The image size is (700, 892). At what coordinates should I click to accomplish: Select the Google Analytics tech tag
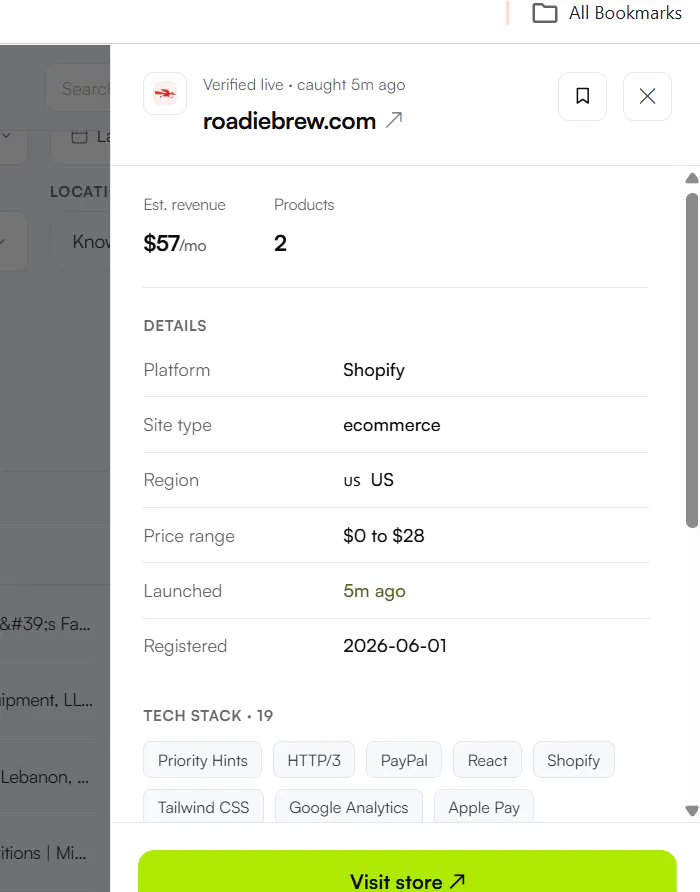tap(349, 806)
